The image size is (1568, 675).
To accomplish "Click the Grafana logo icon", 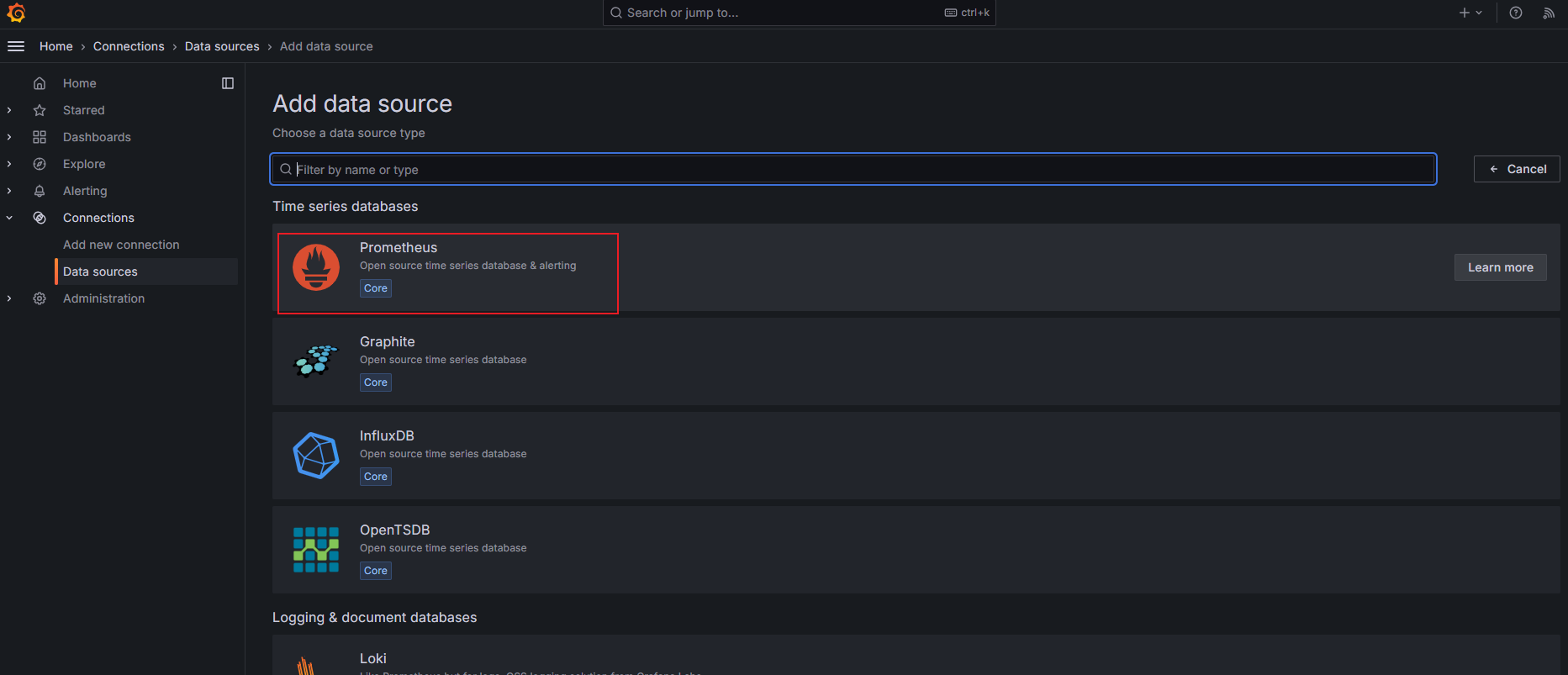I will coord(16,13).
